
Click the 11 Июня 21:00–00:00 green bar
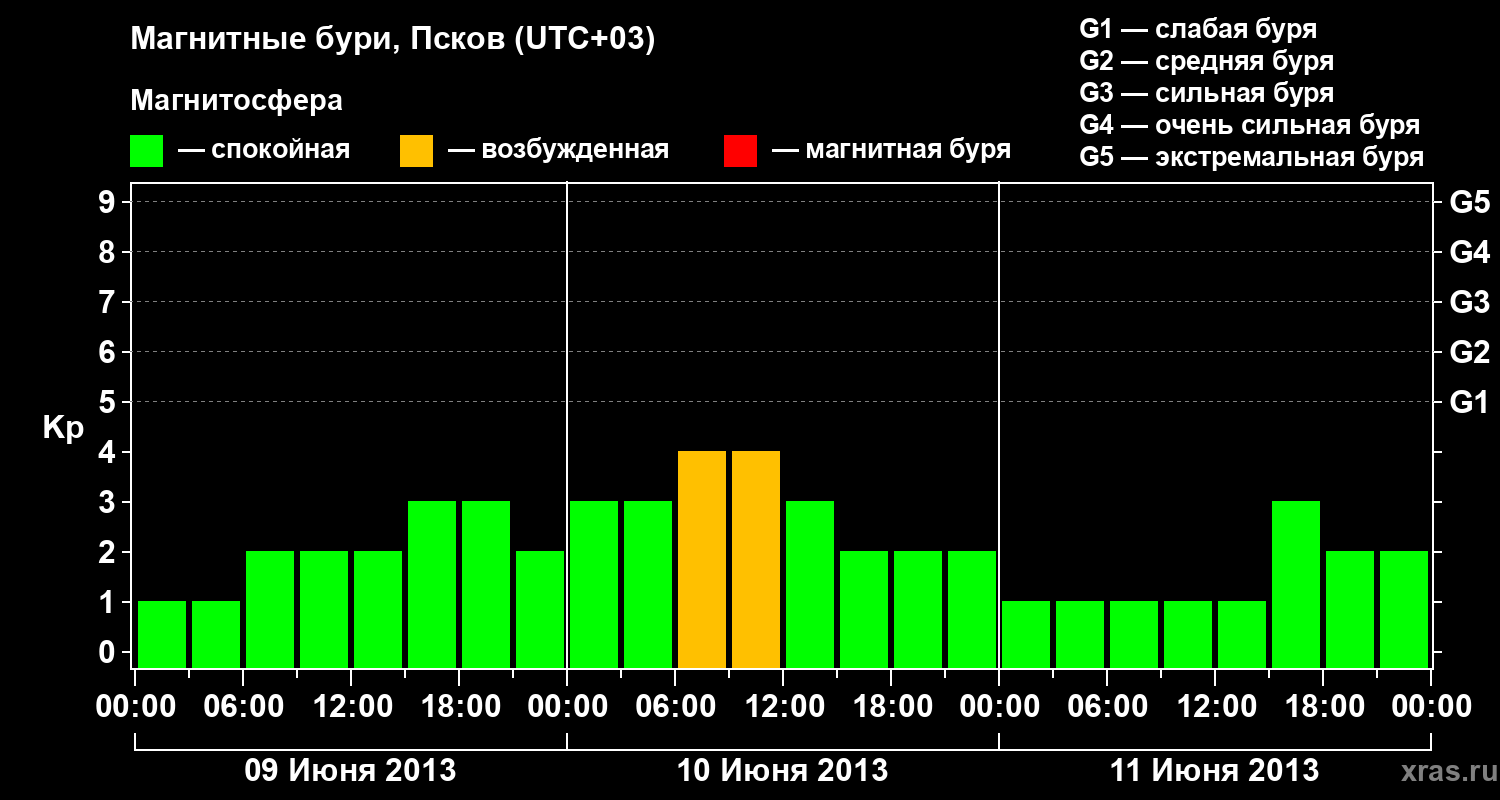(1404, 610)
